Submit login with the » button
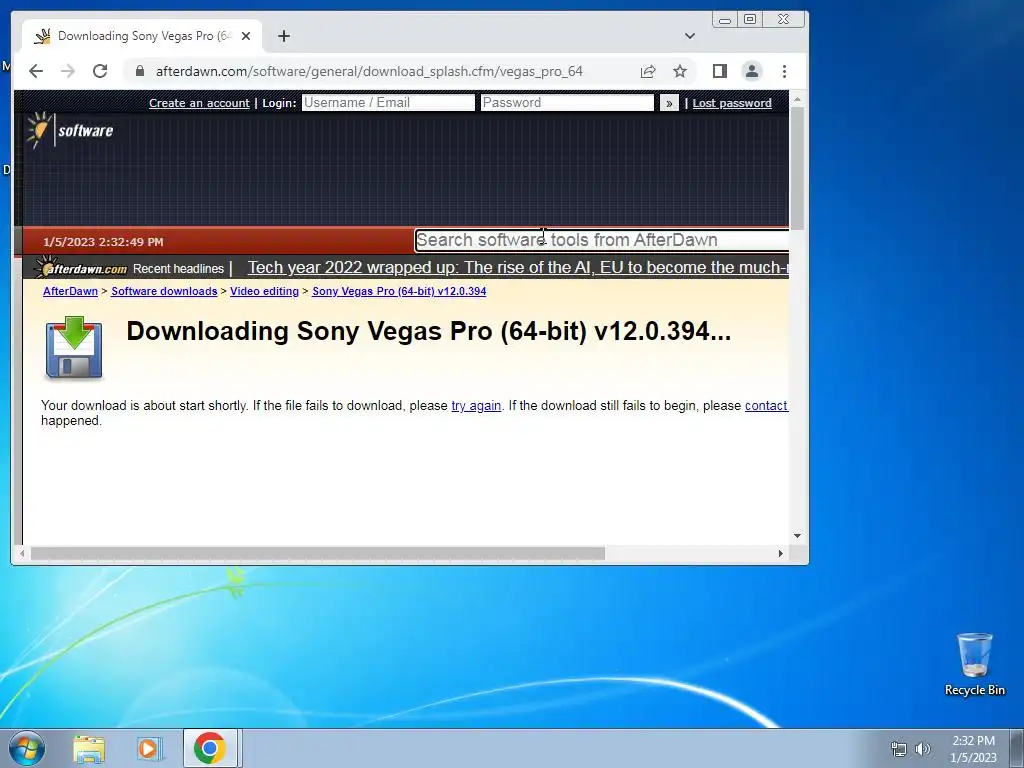1024x768 pixels. 669,103
